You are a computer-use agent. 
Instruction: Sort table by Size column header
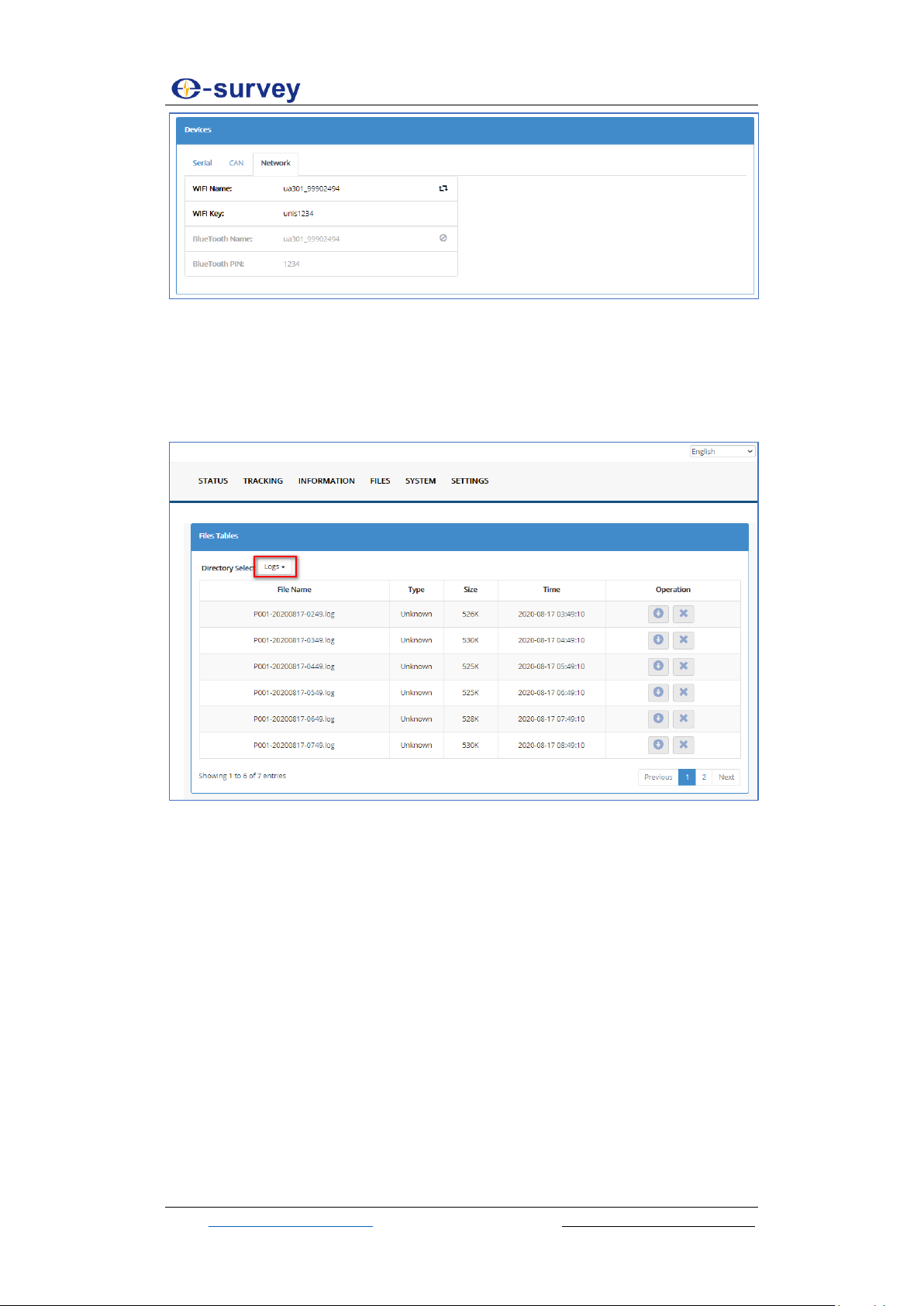(471, 590)
